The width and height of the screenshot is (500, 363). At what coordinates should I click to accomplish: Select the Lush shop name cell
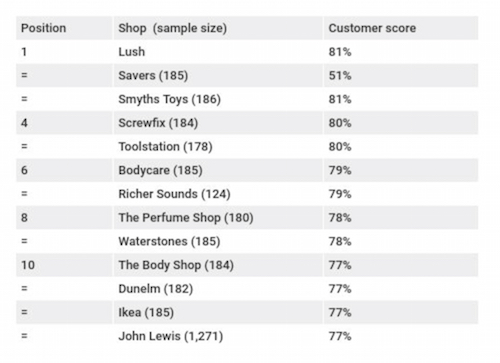click(x=132, y=52)
